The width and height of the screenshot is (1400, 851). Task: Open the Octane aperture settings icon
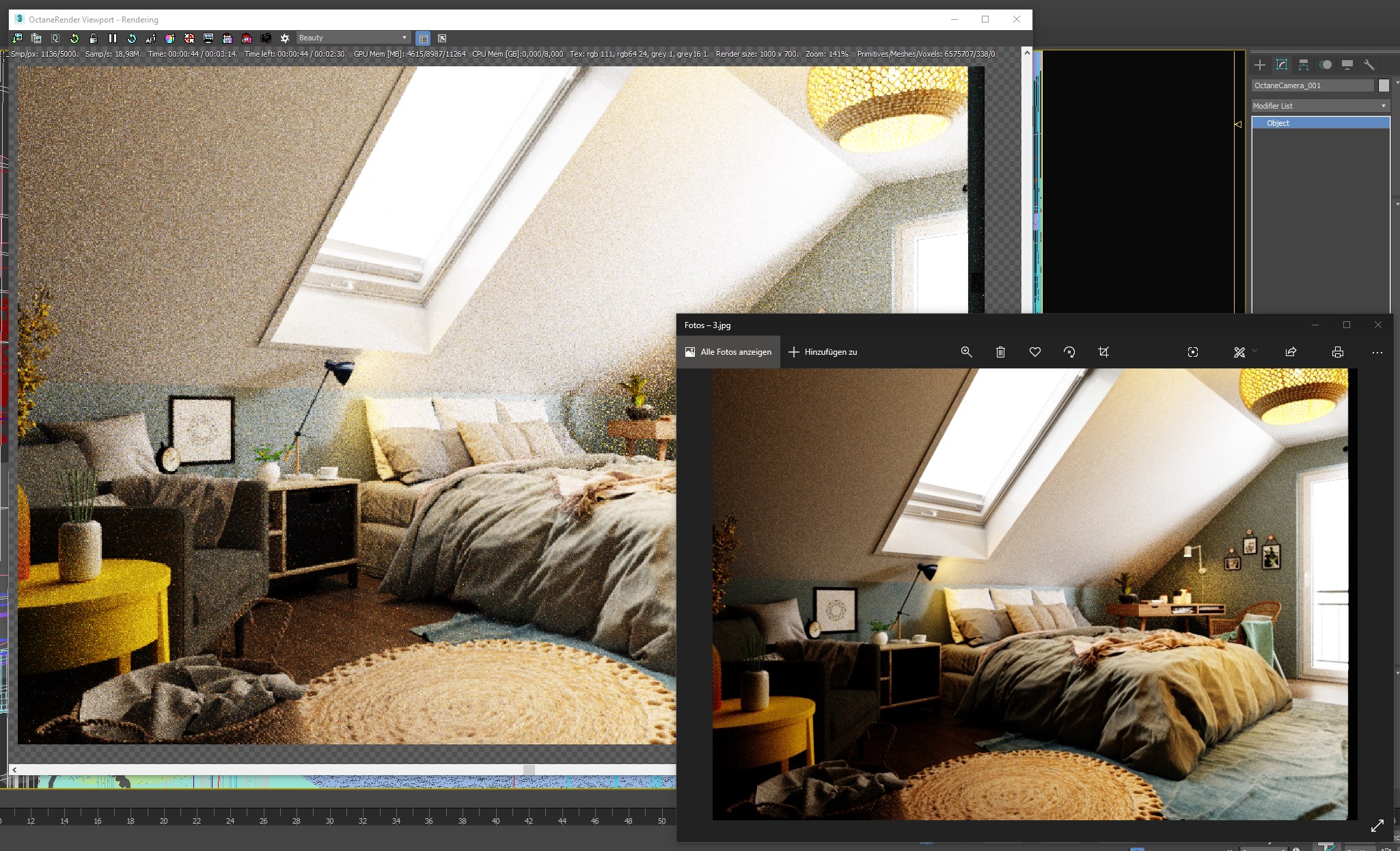click(x=285, y=38)
